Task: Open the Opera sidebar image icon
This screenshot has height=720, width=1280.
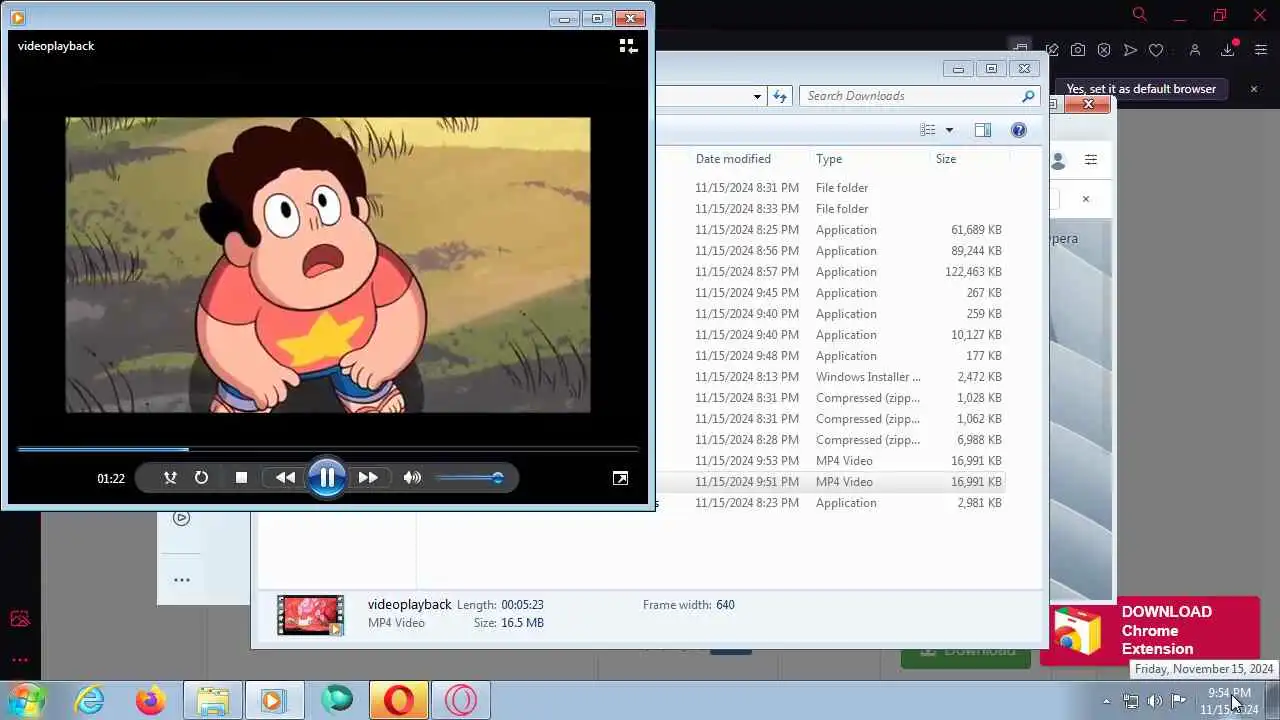Action: click(20, 619)
